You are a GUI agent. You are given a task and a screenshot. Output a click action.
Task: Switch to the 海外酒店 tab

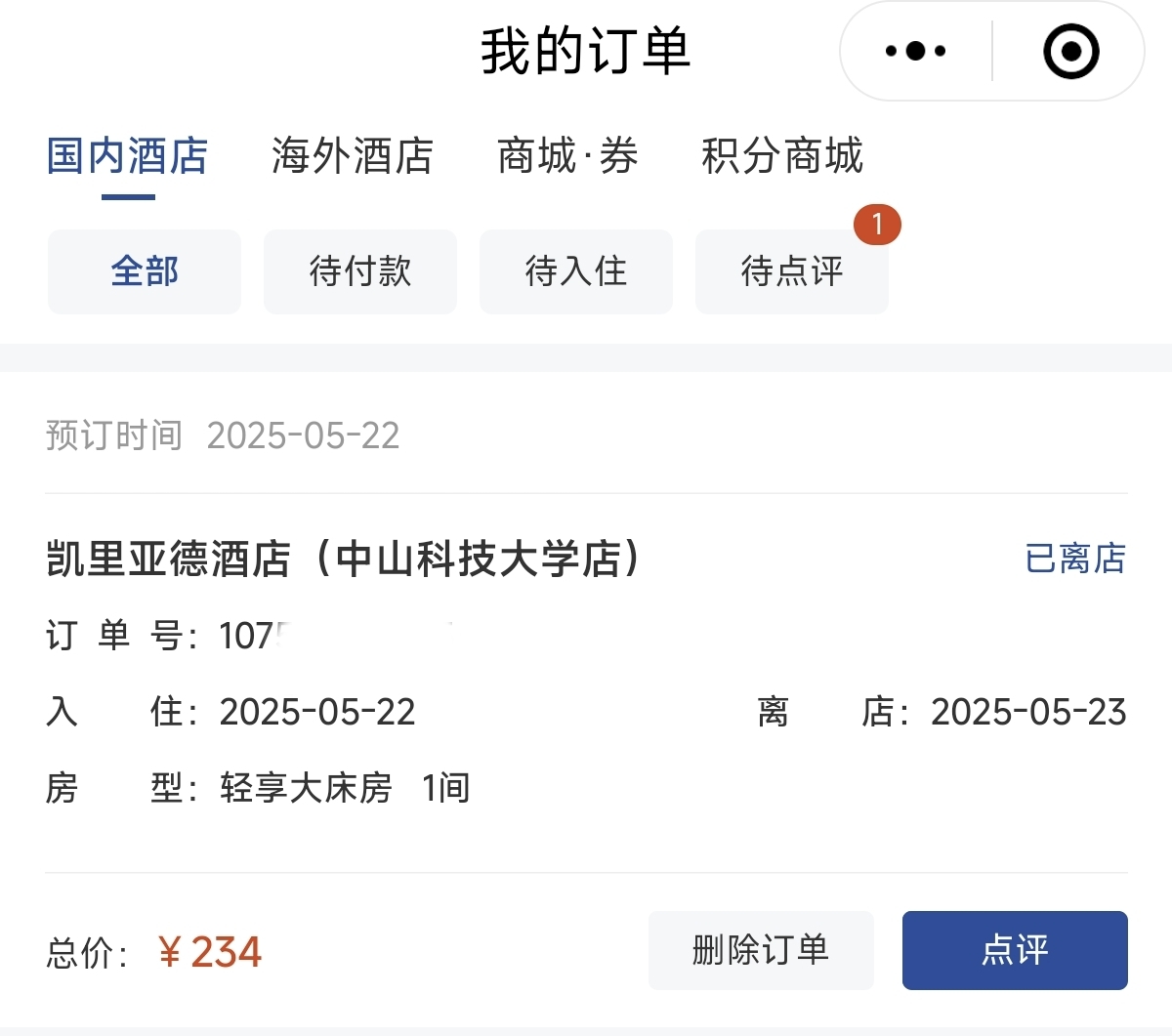pyautogui.click(x=352, y=156)
